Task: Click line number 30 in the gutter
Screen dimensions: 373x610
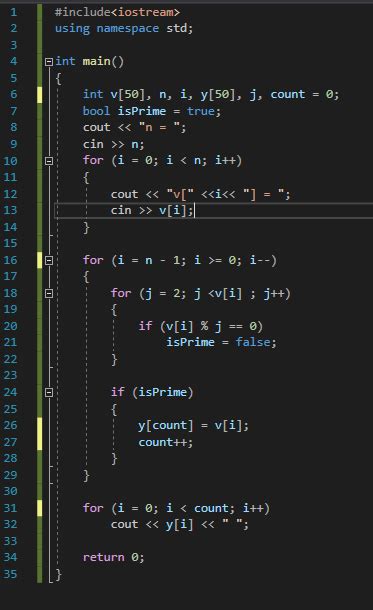Action: 11,491
